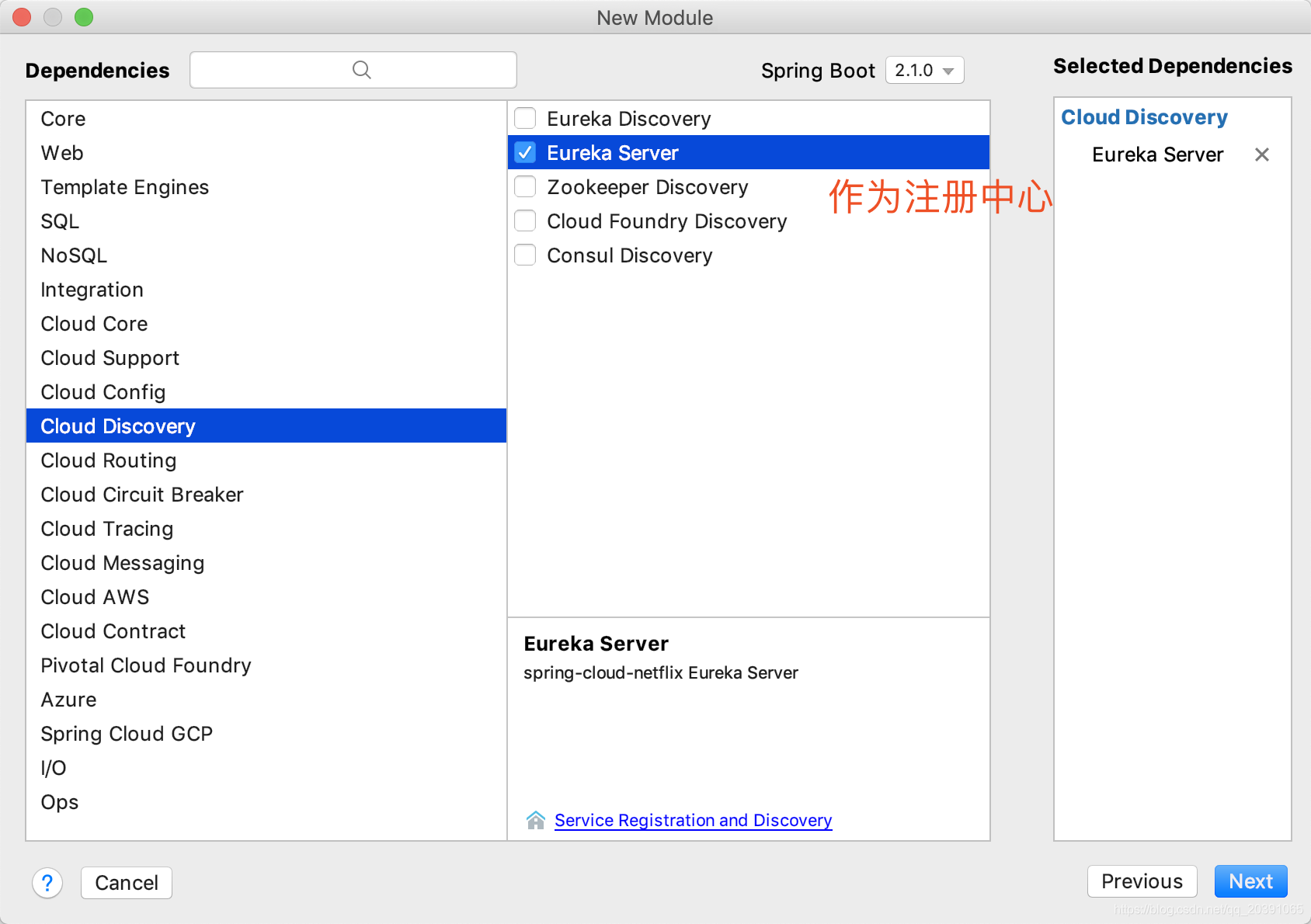Screen dimensions: 1311x924
Task: Check the Eureka Discovery checkbox
Action: [525, 118]
